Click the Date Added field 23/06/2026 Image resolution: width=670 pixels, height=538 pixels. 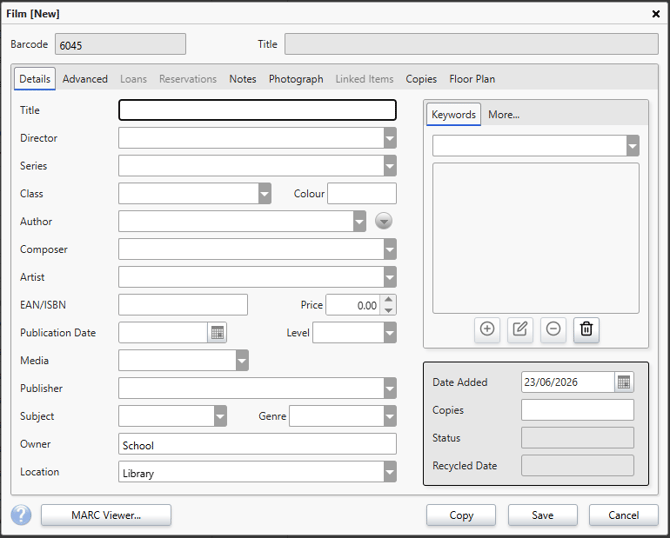(x=568, y=382)
